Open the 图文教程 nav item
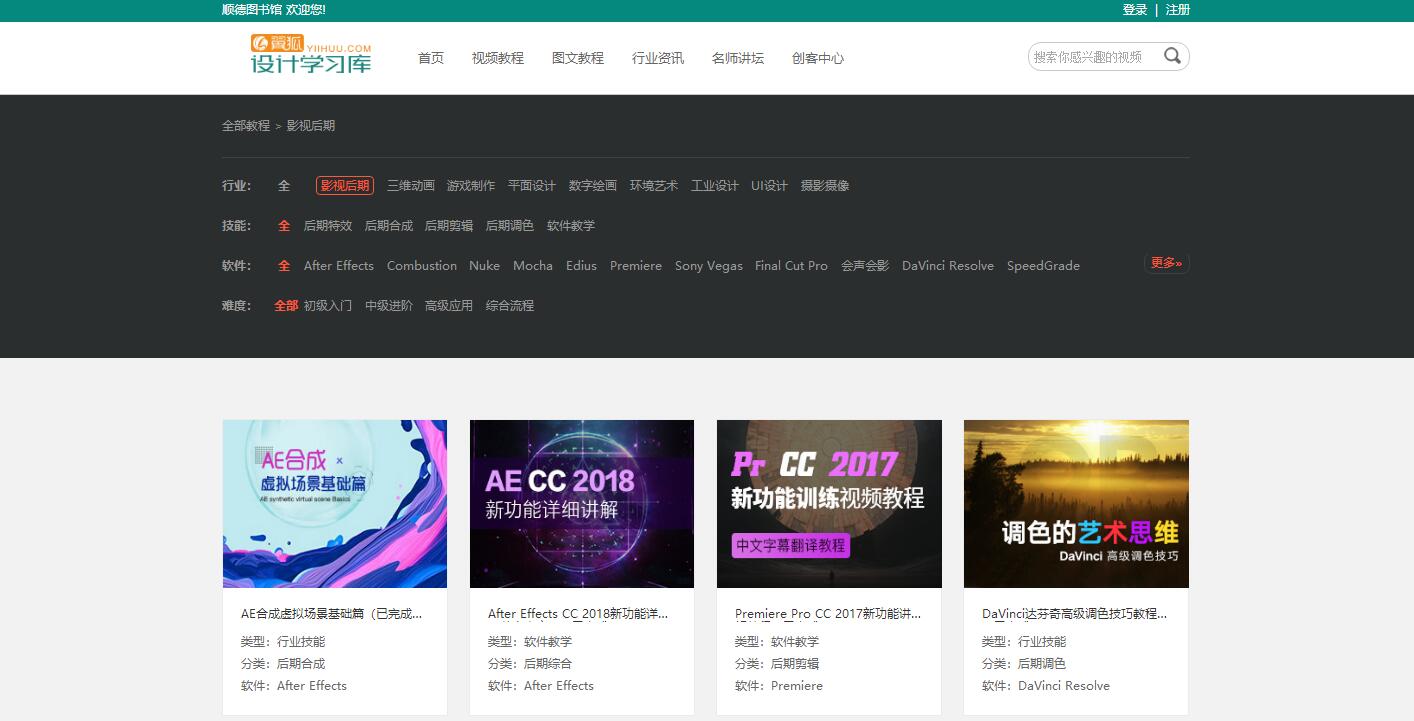1414x721 pixels. [x=578, y=58]
